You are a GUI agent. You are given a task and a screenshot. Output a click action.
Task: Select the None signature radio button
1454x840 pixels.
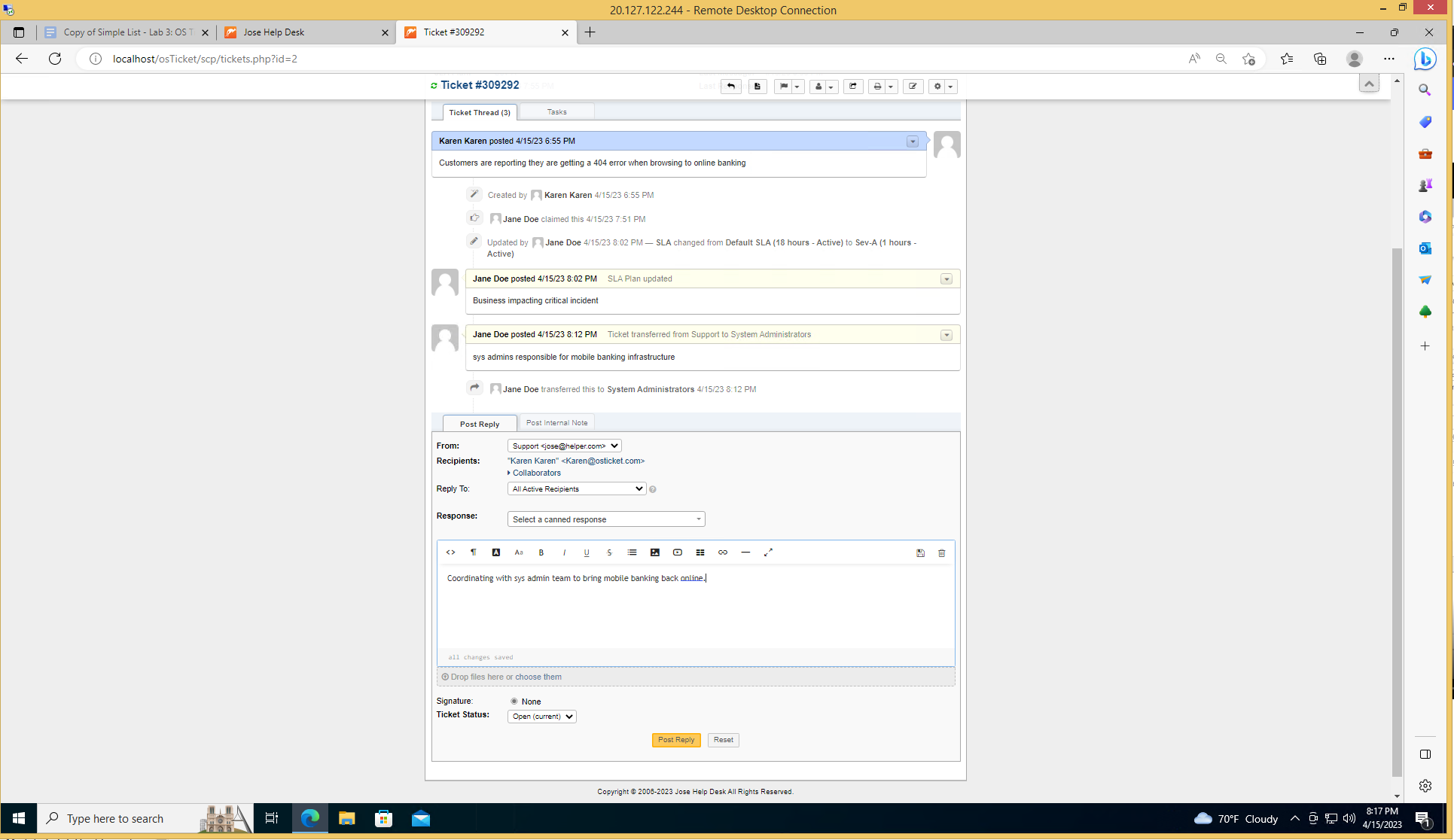tap(514, 701)
